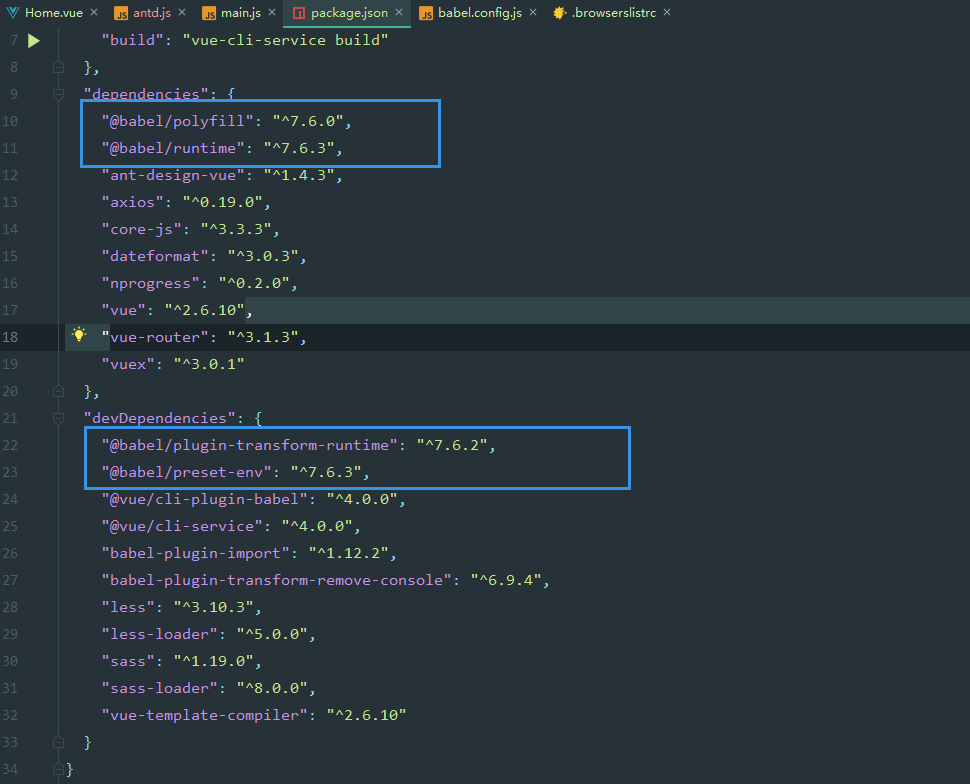Screen dimensions: 970x784
Task: Click the "vue-cli-service build" value
Action: coord(285,40)
